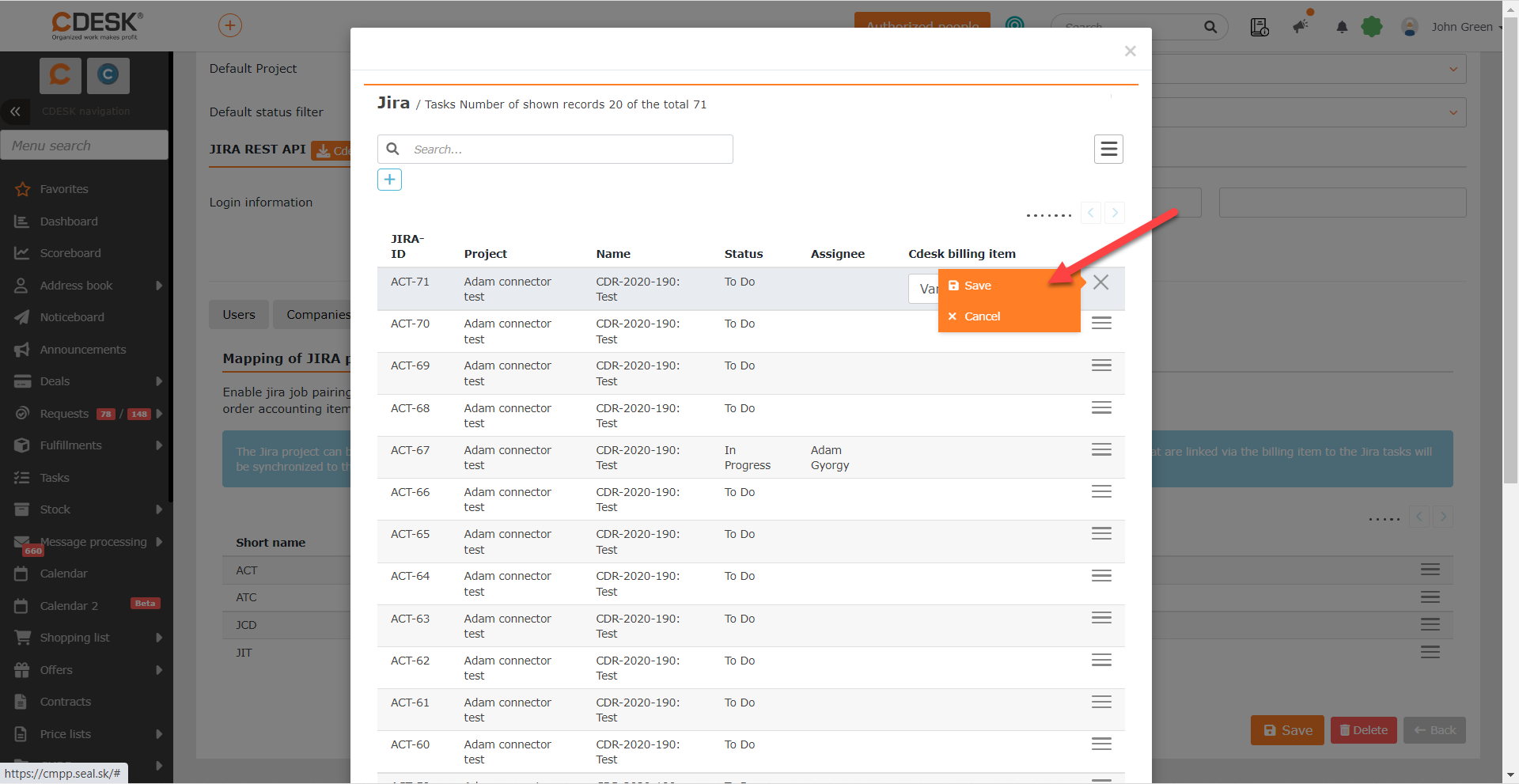Screen dimensions: 1519x784
Task: Open Favorites in the sidebar
Action: (x=64, y=189)
